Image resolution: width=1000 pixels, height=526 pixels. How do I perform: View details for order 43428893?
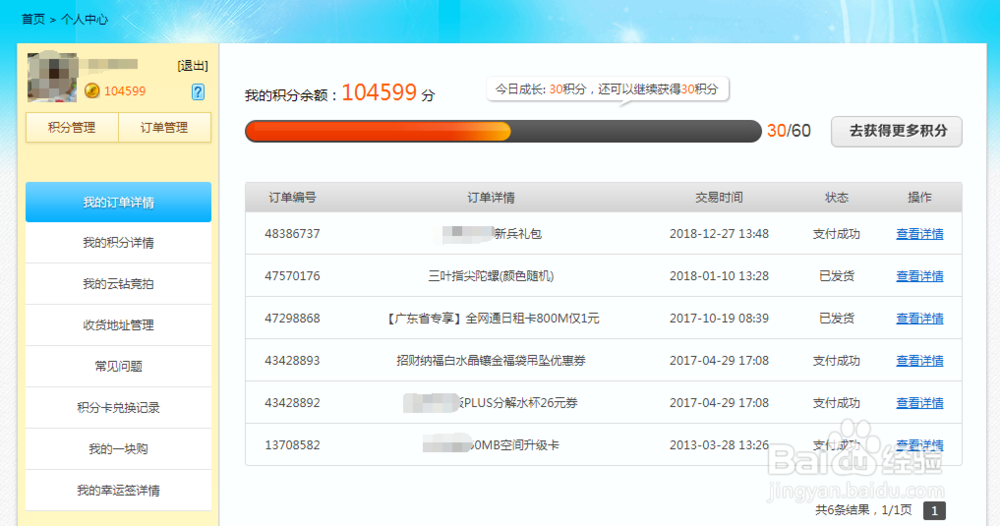pos(920,361)
